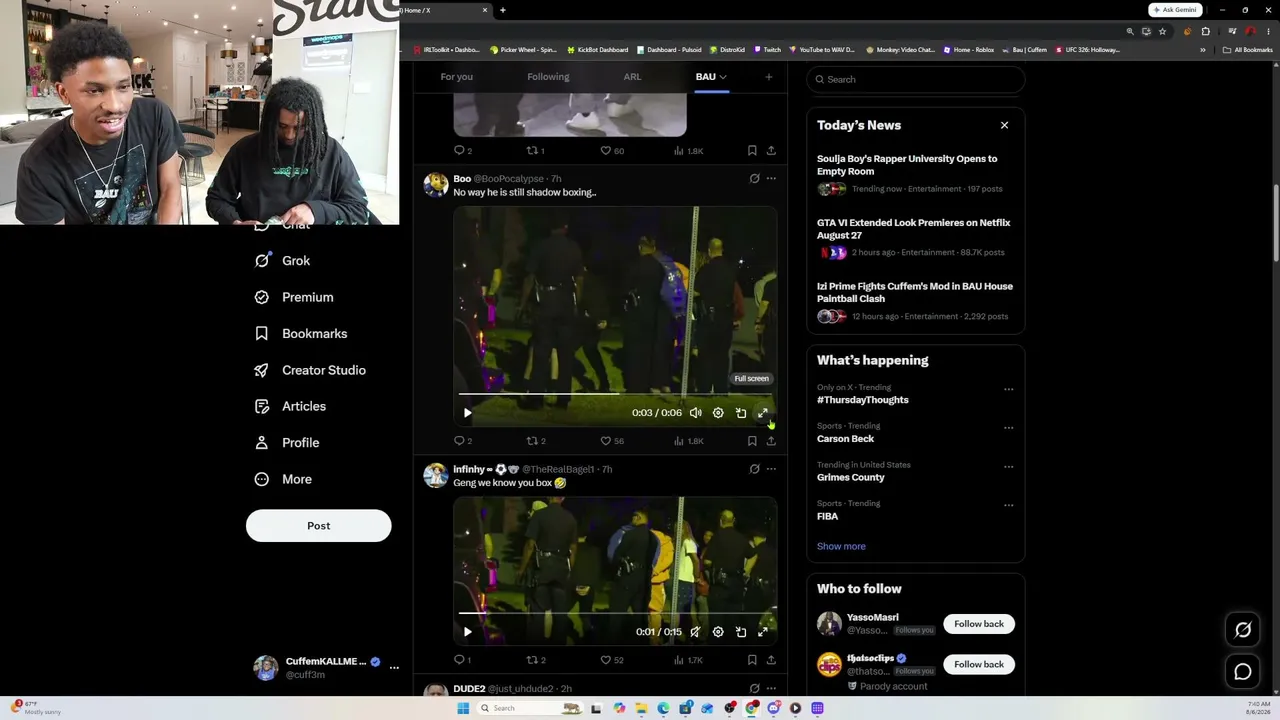Mute the Boo post video audio

pos(696,413)
